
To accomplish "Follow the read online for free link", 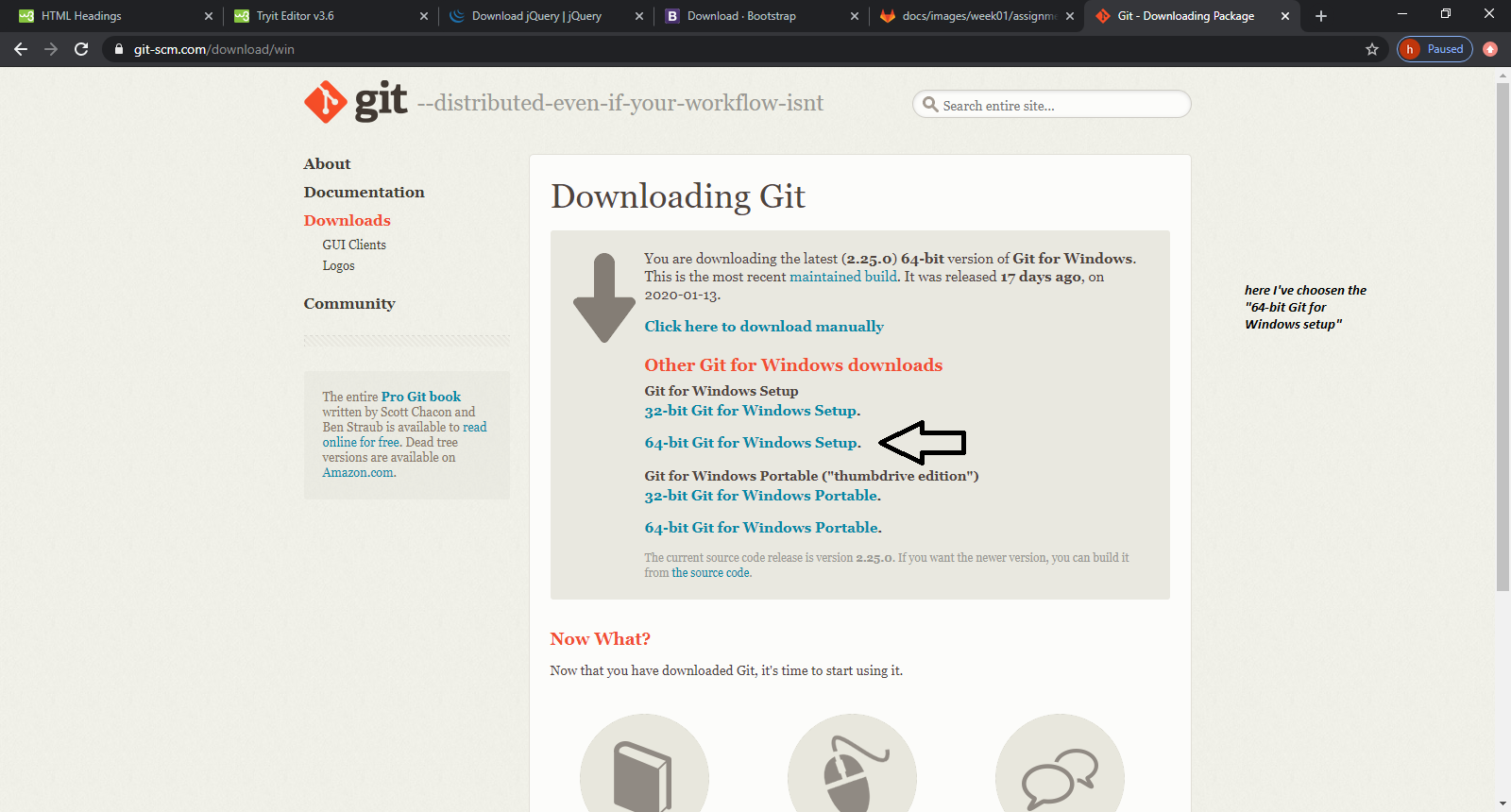I will coord(405,434).
